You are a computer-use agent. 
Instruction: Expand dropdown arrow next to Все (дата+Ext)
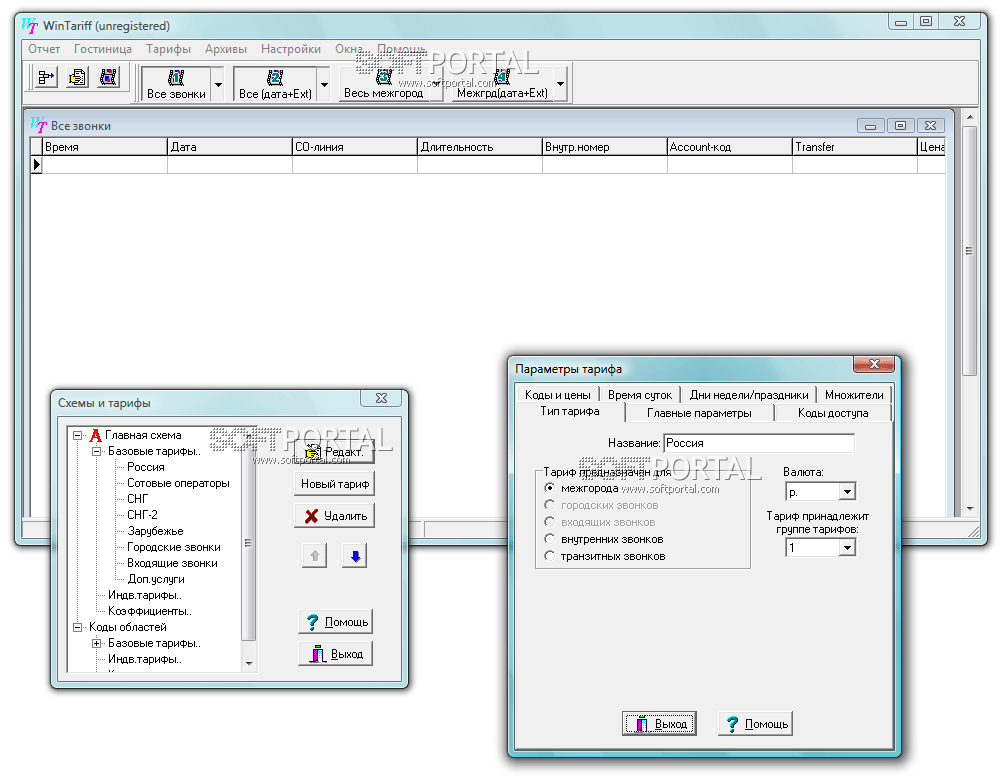pyautogui.click(x=324, y=84)
